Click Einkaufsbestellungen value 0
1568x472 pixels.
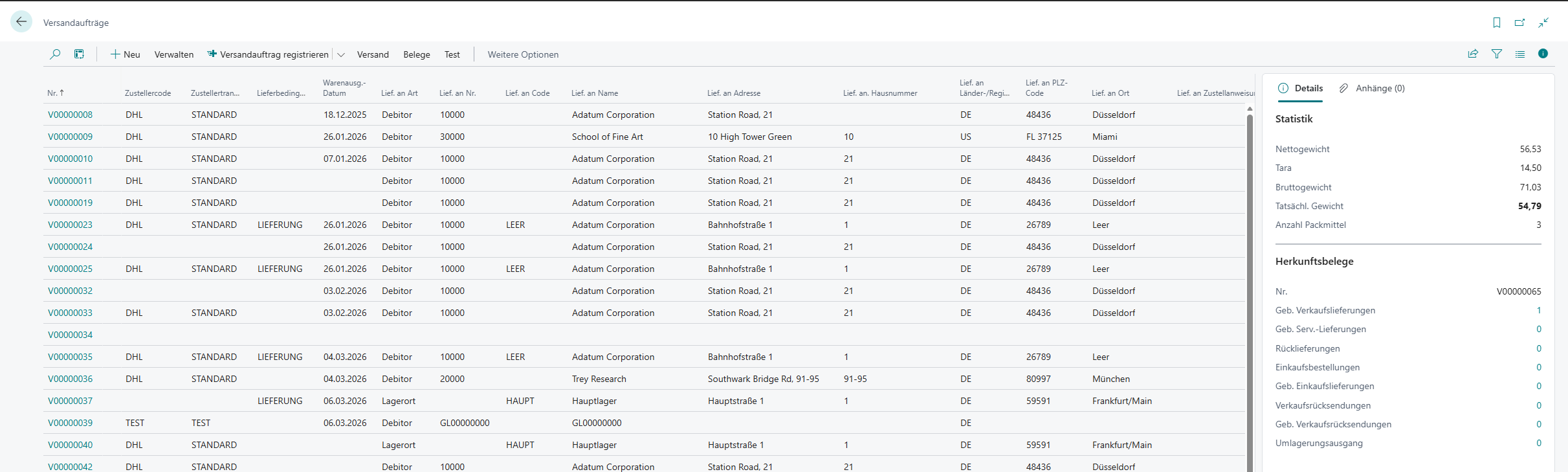coord(1539,367)
